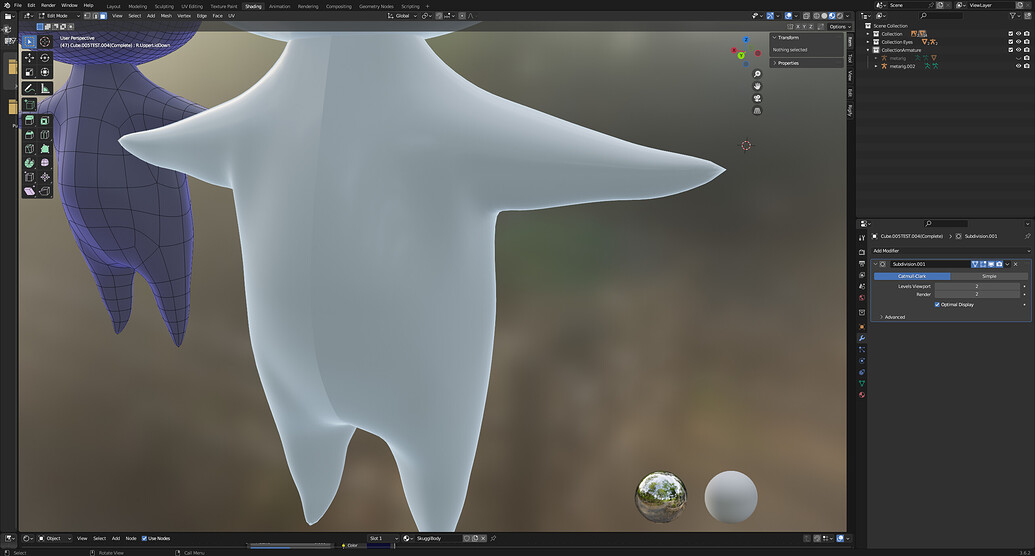Open the Object Data properties green triangle tab
Image resolution: width=1035 pixels, height=556 pixels.
click(x=862, y=384)
